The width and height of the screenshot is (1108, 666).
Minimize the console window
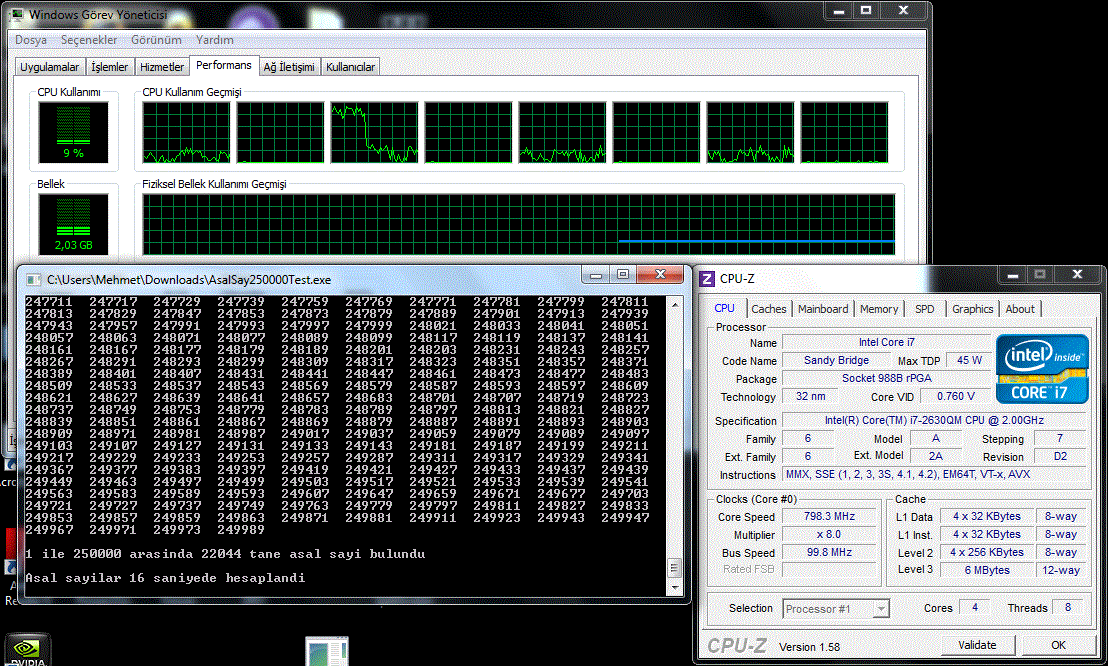point(596,274)
